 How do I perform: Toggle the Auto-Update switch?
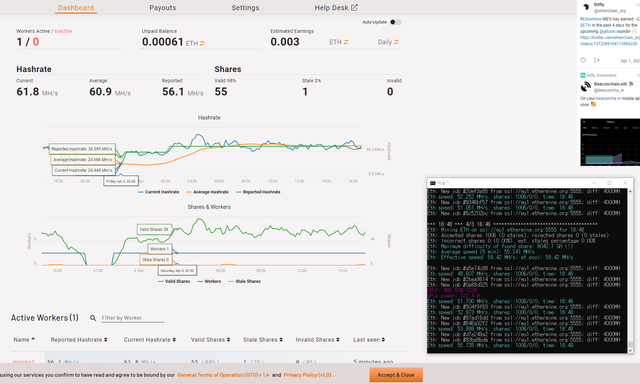click(x=396, y=22)
